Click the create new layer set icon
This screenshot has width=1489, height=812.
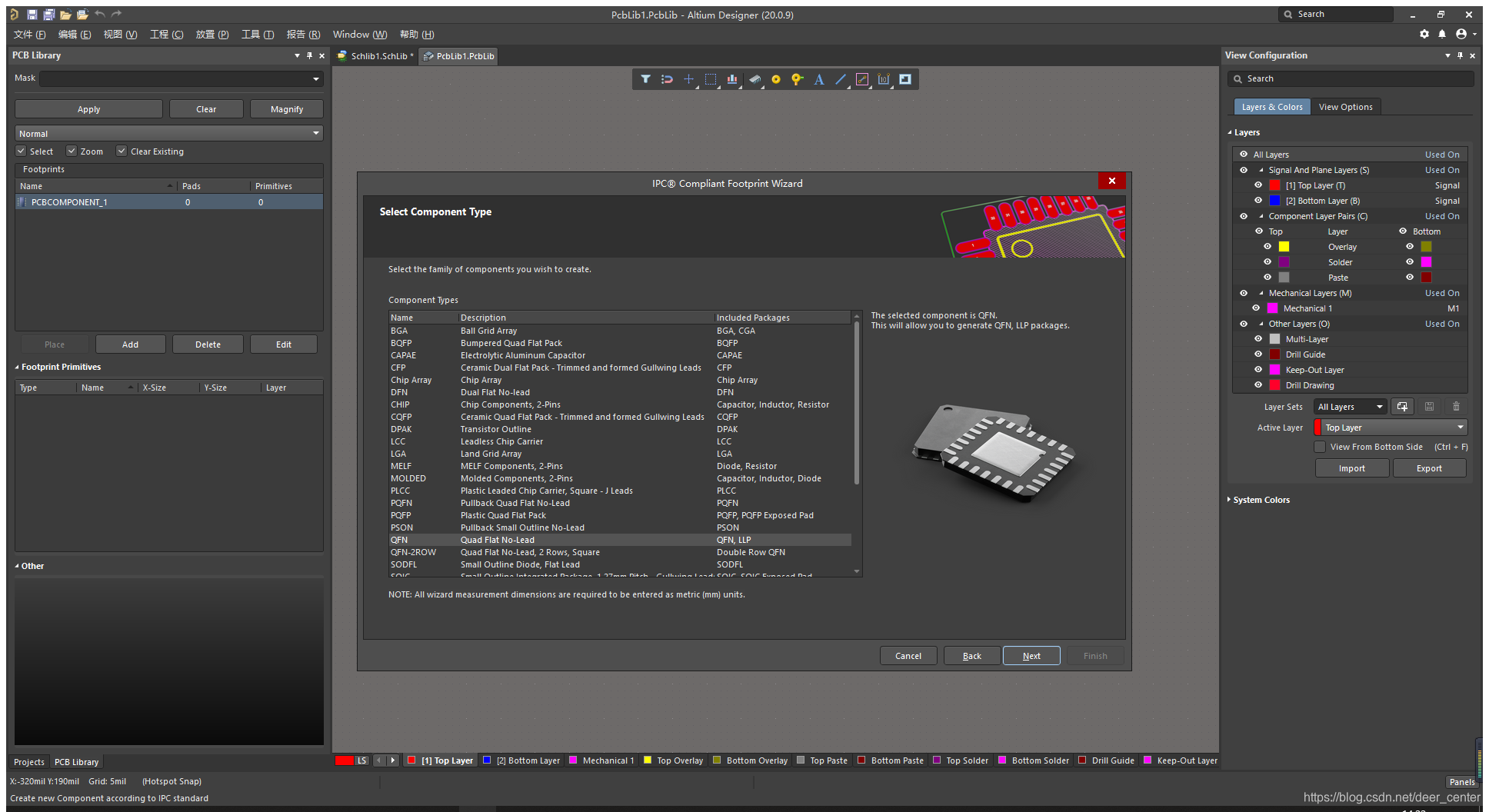(1402, 407)
